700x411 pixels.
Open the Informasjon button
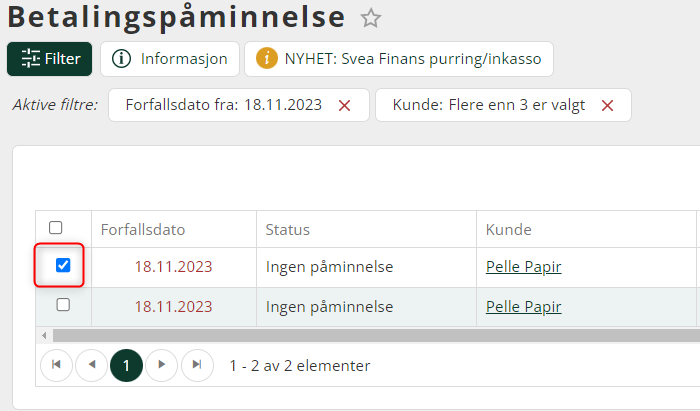(x=170, y=59)
